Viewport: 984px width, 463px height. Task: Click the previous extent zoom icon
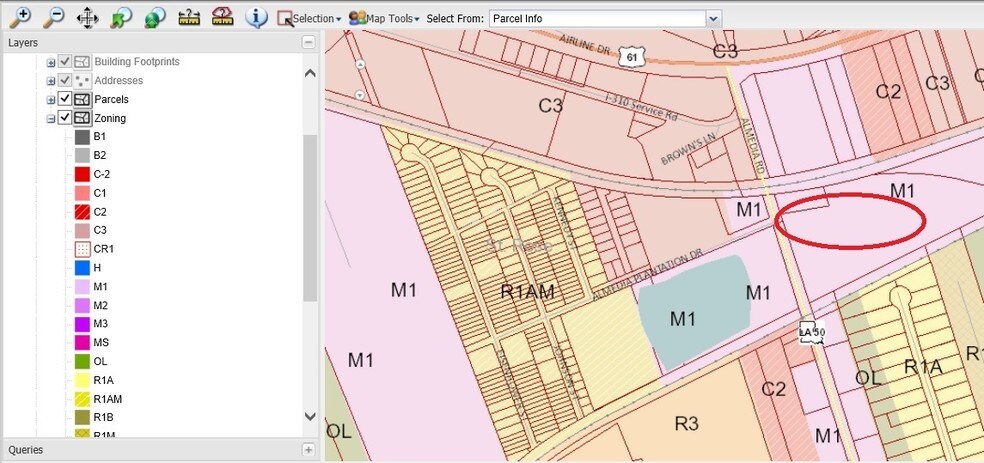tap(121, 17)
